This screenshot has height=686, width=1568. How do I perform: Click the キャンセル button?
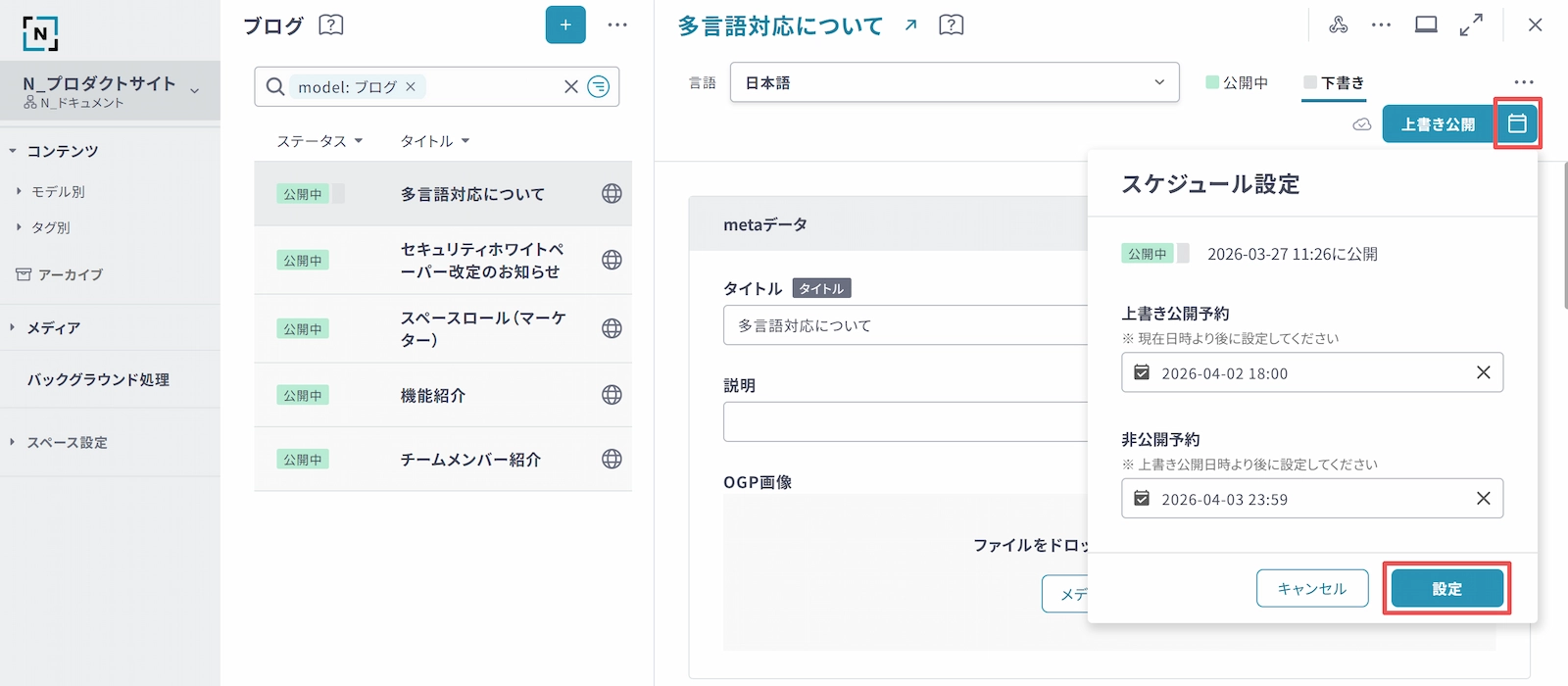point(1311,589)
